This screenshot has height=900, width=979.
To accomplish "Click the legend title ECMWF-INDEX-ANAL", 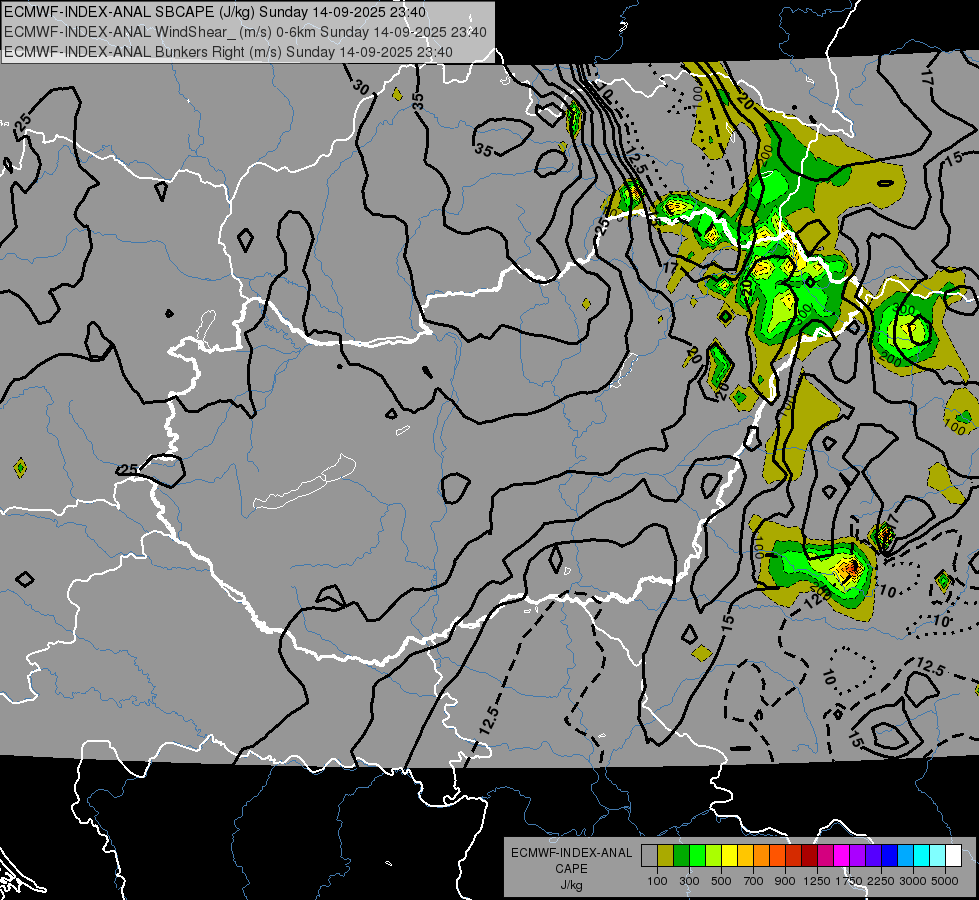I will tap(571, 853).
